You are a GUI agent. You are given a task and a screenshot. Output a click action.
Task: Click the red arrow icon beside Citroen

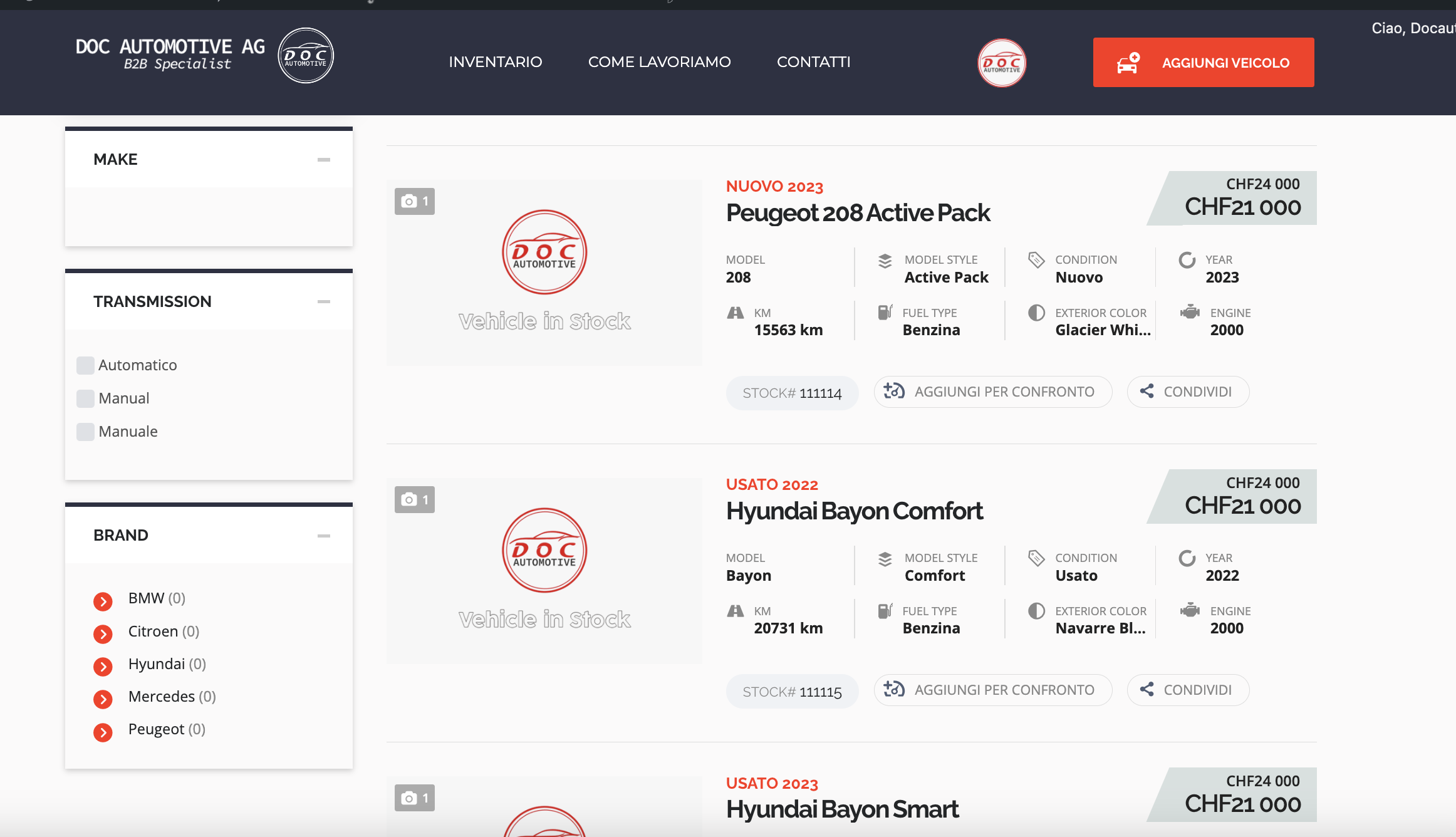click(103, 634)
